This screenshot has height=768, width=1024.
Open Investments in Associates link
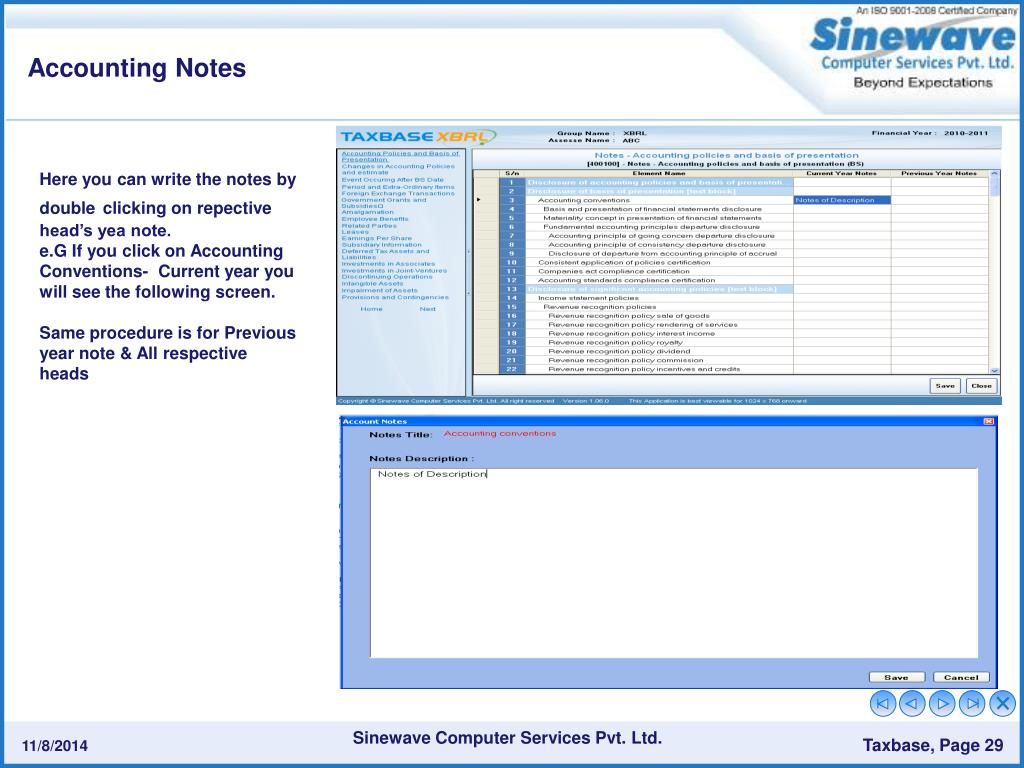[388, 264]
